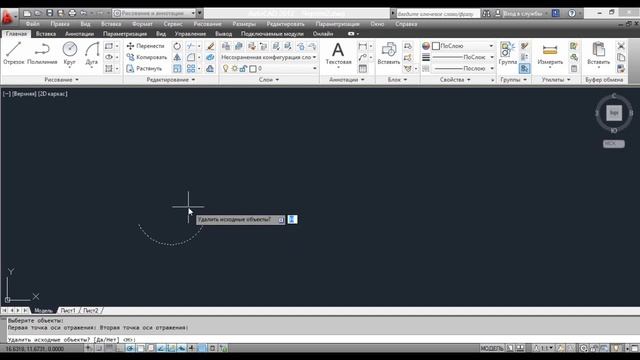
Task: Select the Hatch tool icon in Рисование panel
Action: (109, 69)
